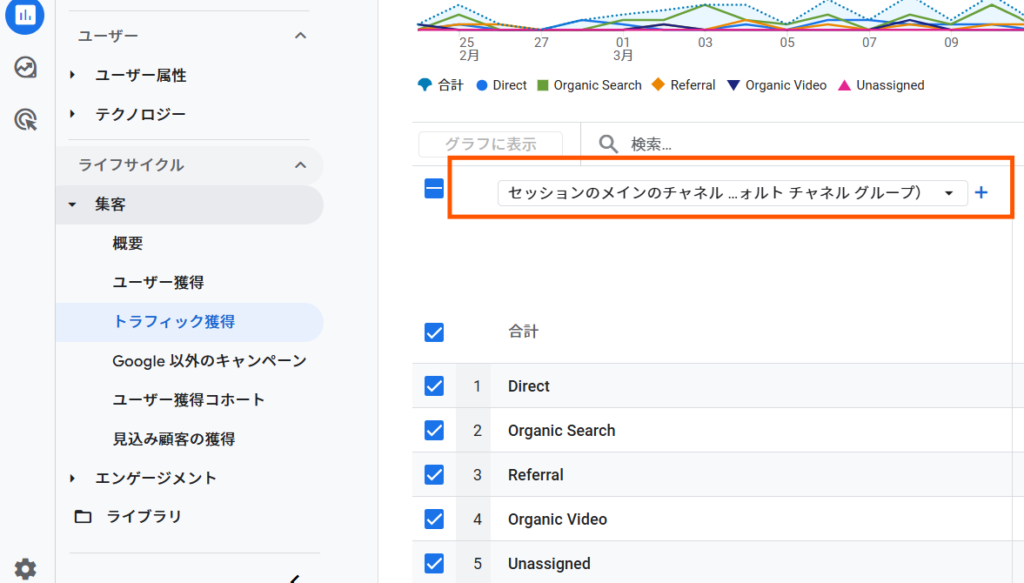Uncheck the Direct row checkbox
This screenshot has height=583, width=1024.
tap(434, 386)
